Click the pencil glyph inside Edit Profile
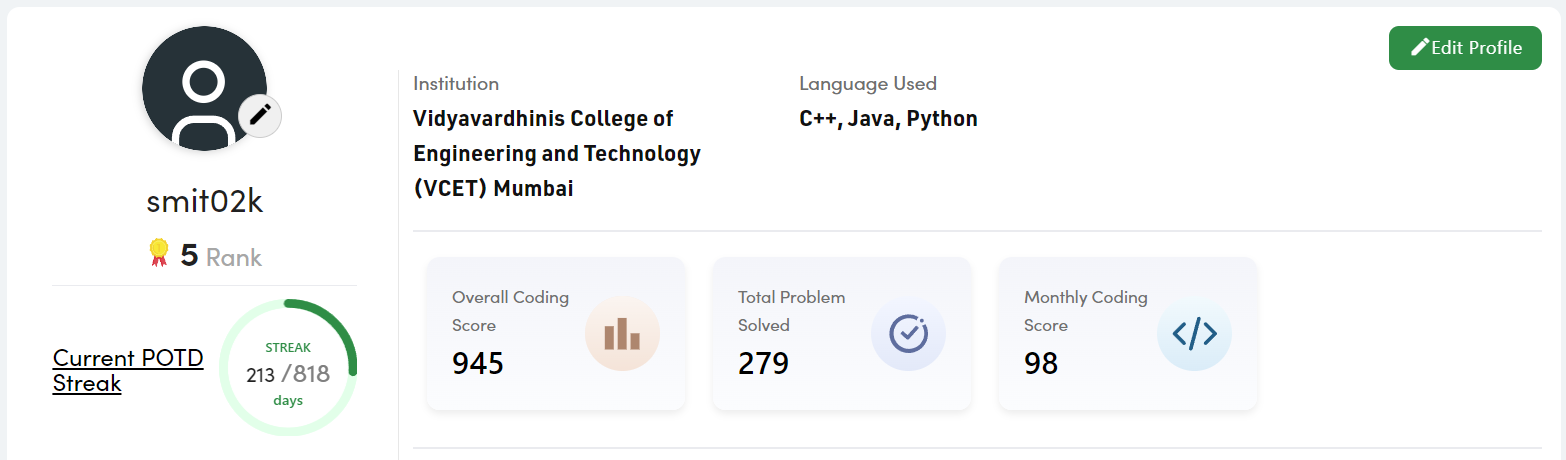Image resolution: width=1566 pixels, height=460 pixels. point(1419,48)
